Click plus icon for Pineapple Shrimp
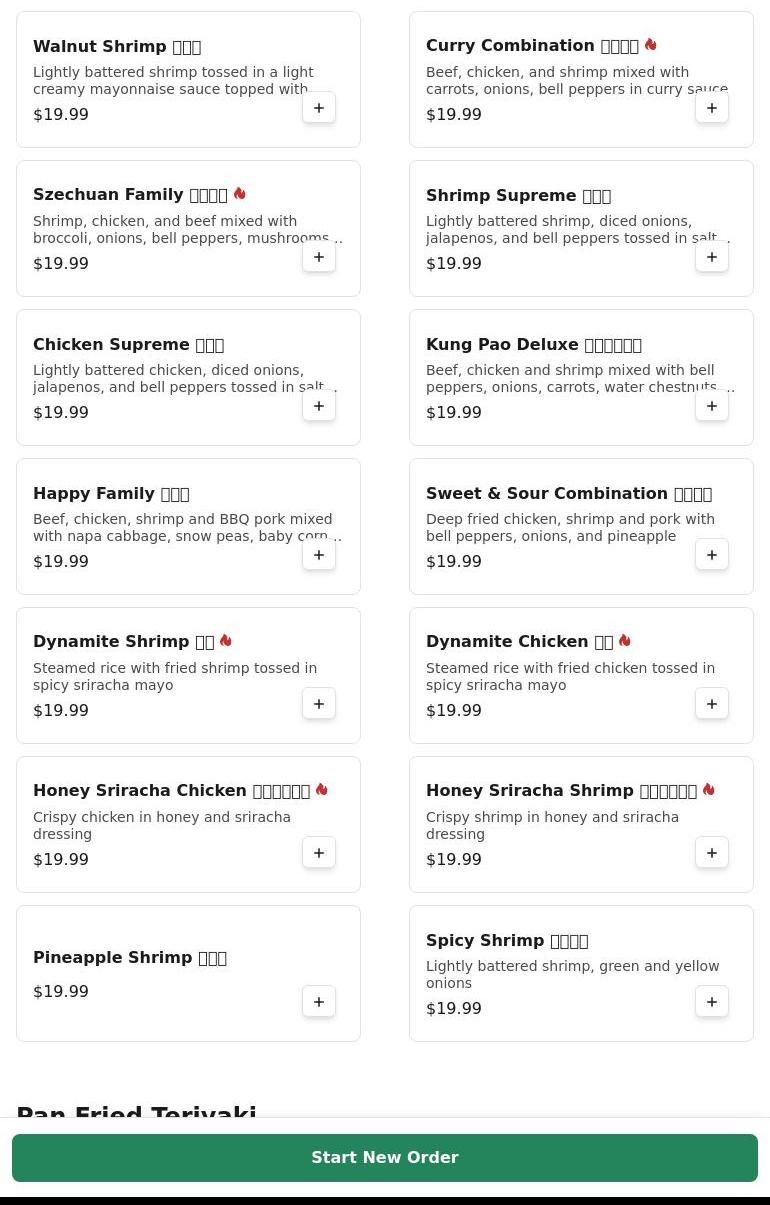Viewport: 770px width, 1205px height. 319,1002
